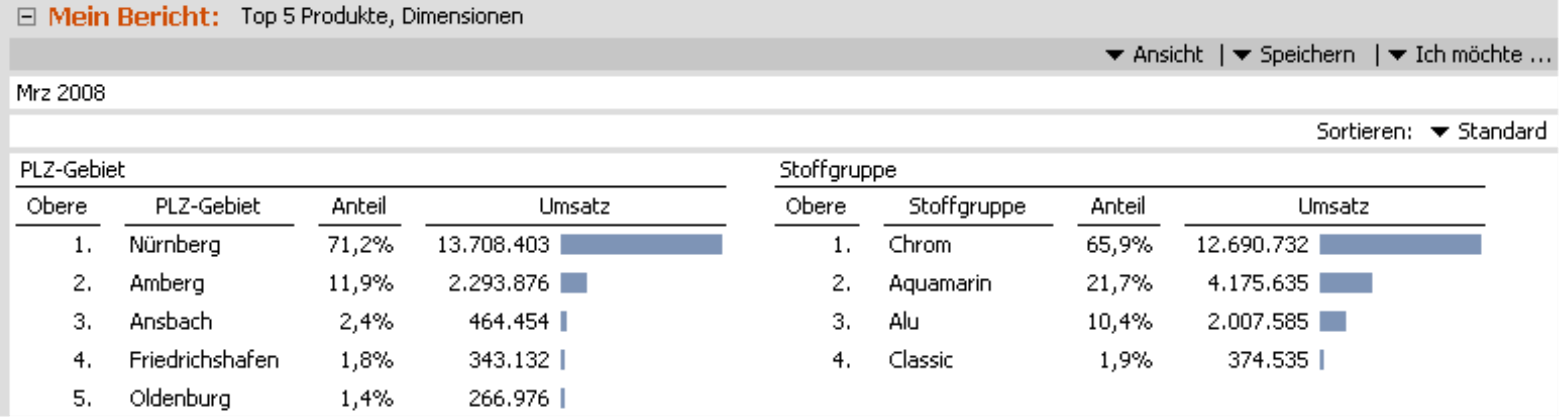Click the Mein Bericht title
This screenshot has width=1559, height=417.
(x=133, y=17)
